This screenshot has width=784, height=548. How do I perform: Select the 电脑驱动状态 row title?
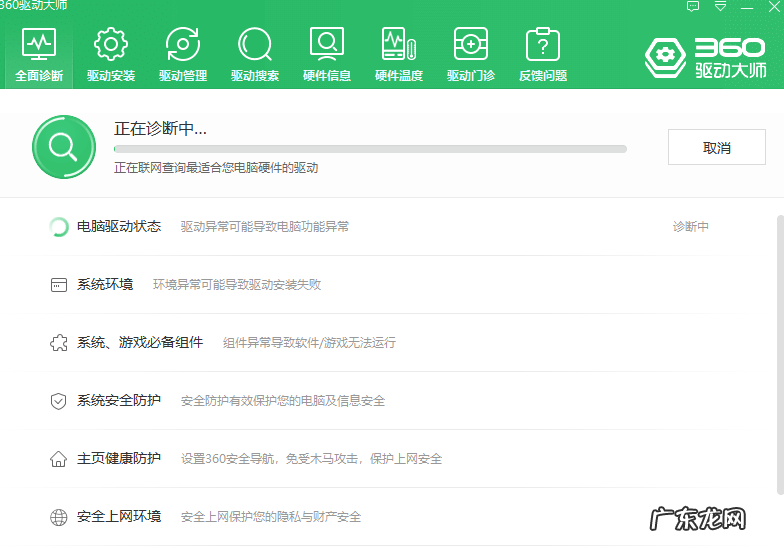119,226
